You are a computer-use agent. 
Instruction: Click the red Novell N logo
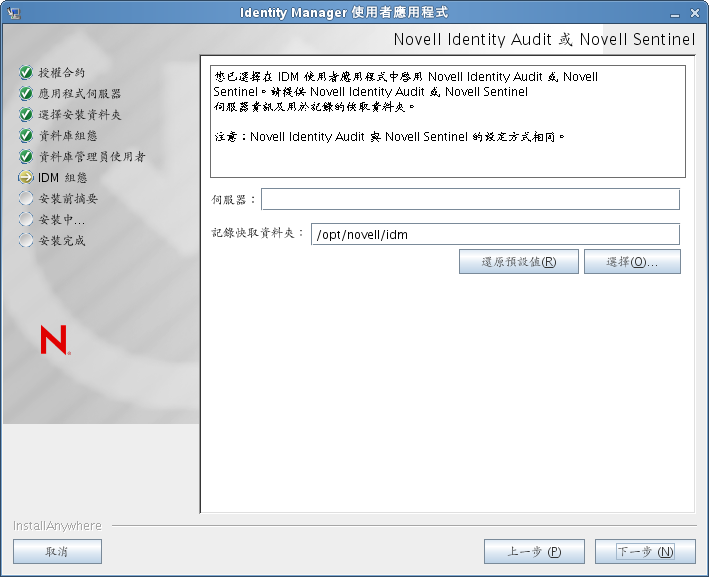[x=55, y=340]
